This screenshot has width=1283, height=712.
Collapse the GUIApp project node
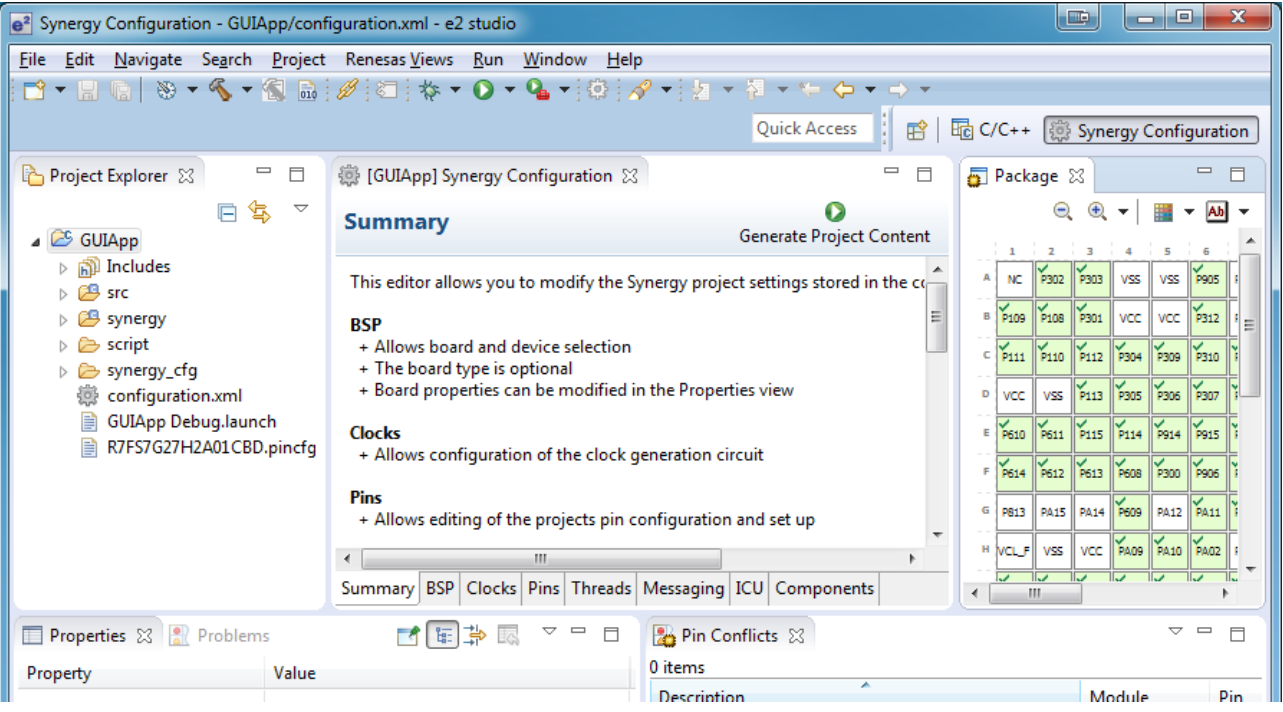click(37, 241)
